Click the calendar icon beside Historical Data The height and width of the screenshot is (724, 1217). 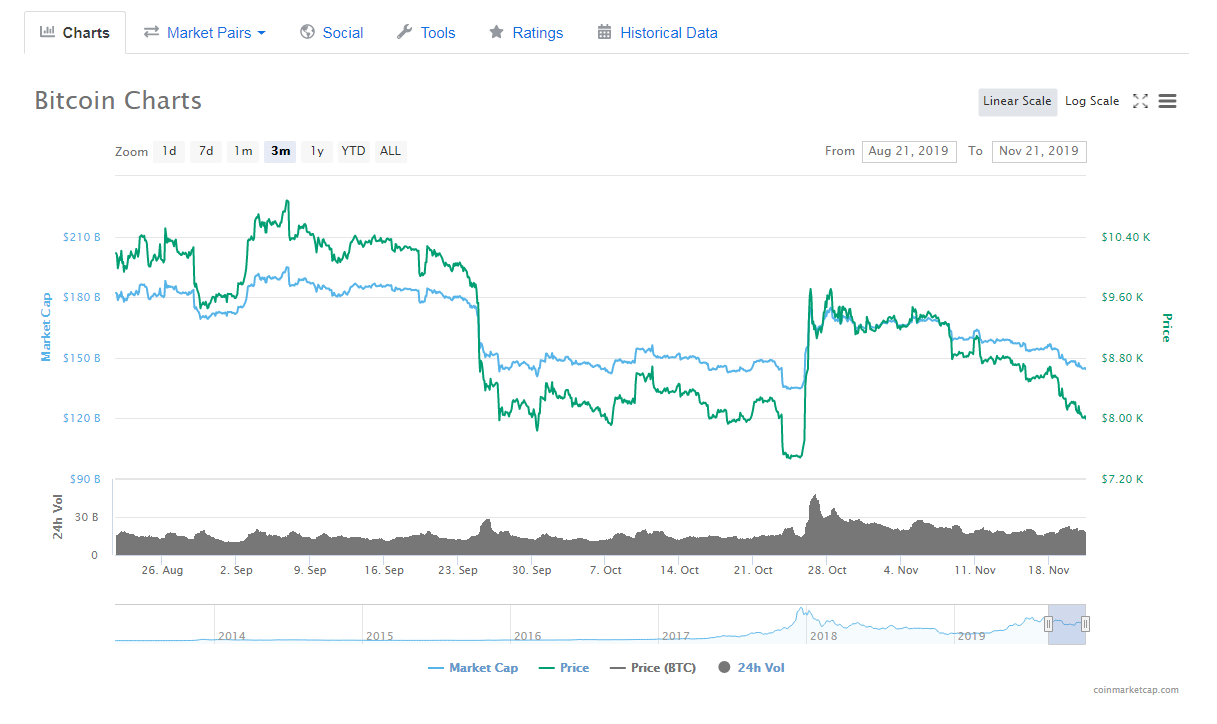[604, 32]
